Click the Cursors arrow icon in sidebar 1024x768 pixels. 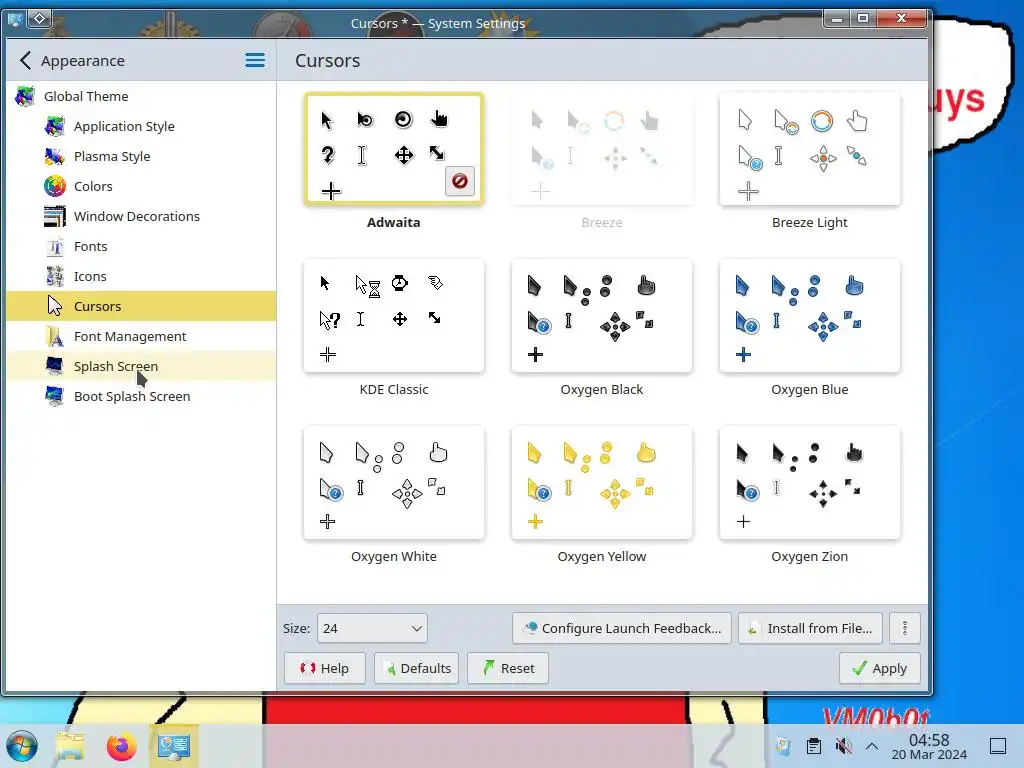click(x=55, y=306)
